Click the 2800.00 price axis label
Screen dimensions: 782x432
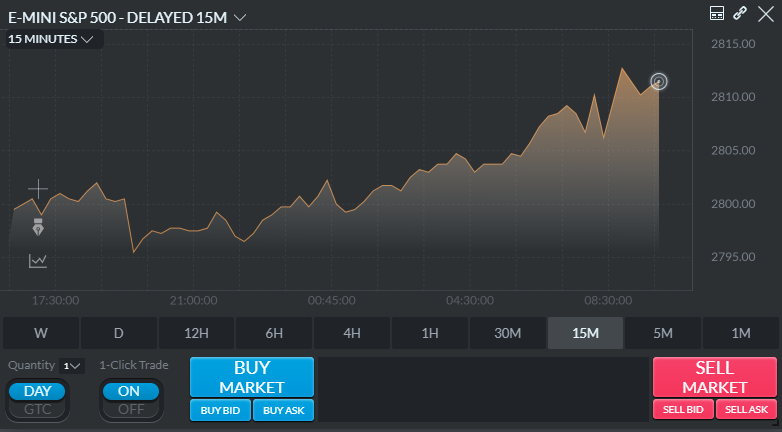[x=733, y=204]
